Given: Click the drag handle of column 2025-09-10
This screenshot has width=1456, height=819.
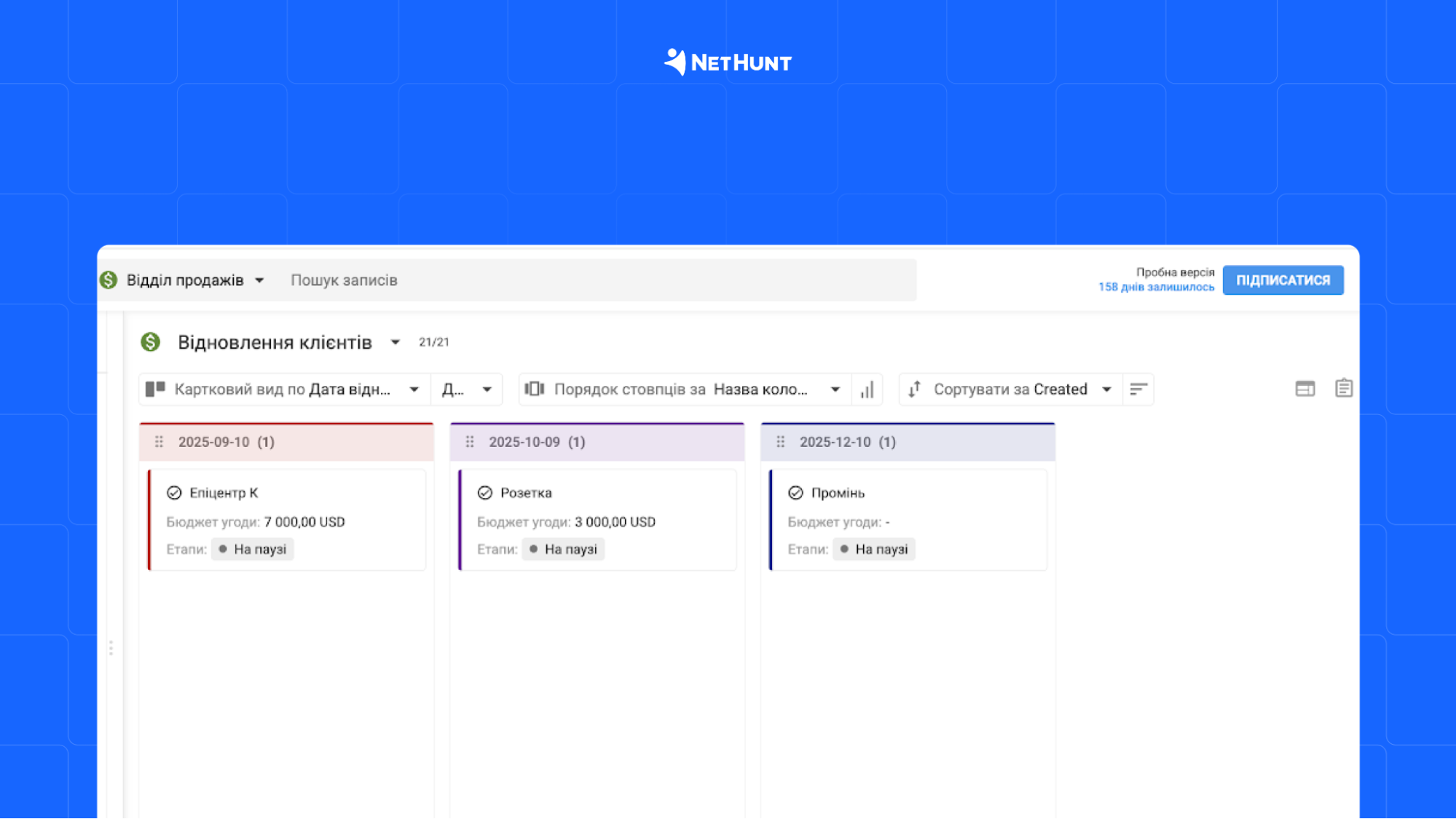Looking at the screenshot, I should click(x=159, y=442).
